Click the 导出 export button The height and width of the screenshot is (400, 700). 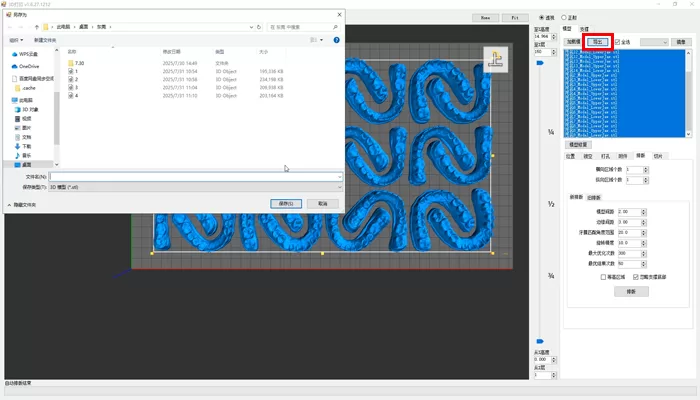point(598,42)
